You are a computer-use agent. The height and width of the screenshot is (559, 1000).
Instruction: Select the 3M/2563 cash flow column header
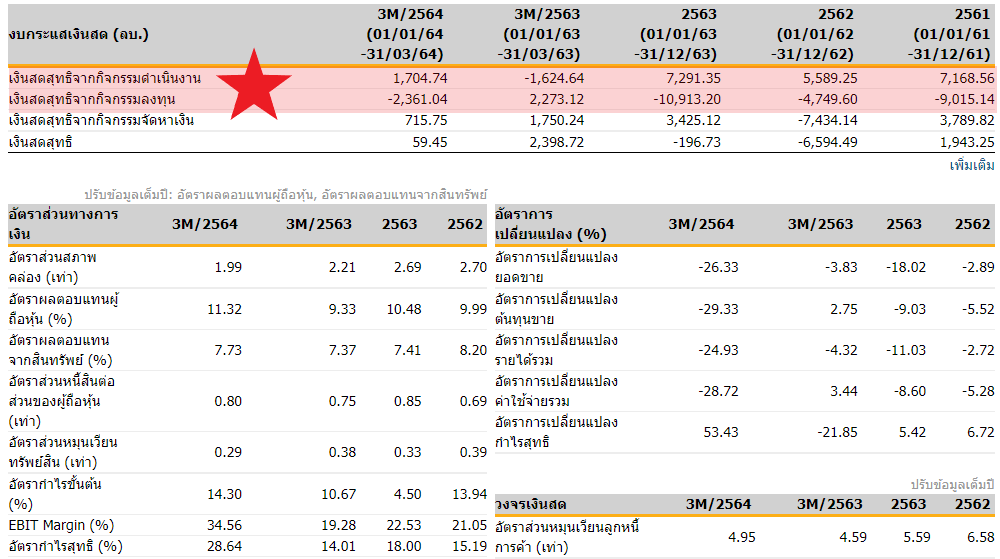coord(540,34)
